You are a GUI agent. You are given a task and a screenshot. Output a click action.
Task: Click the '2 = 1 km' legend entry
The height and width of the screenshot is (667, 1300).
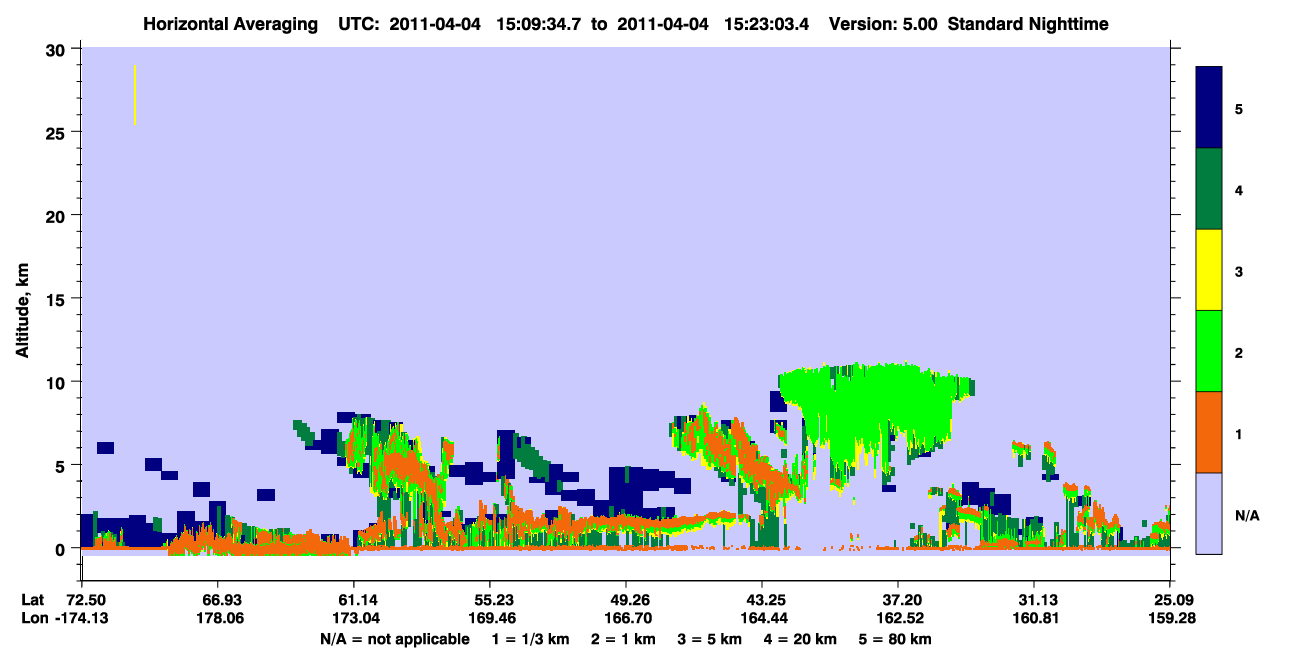(x=625, y=639)
